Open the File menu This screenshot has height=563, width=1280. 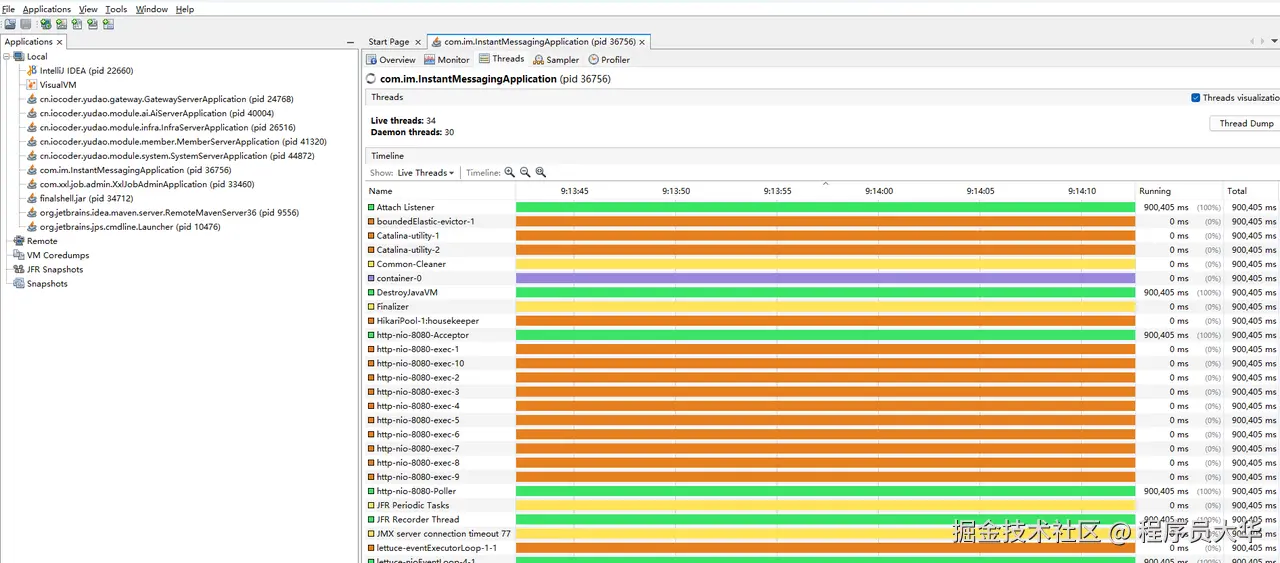point(9,9)
